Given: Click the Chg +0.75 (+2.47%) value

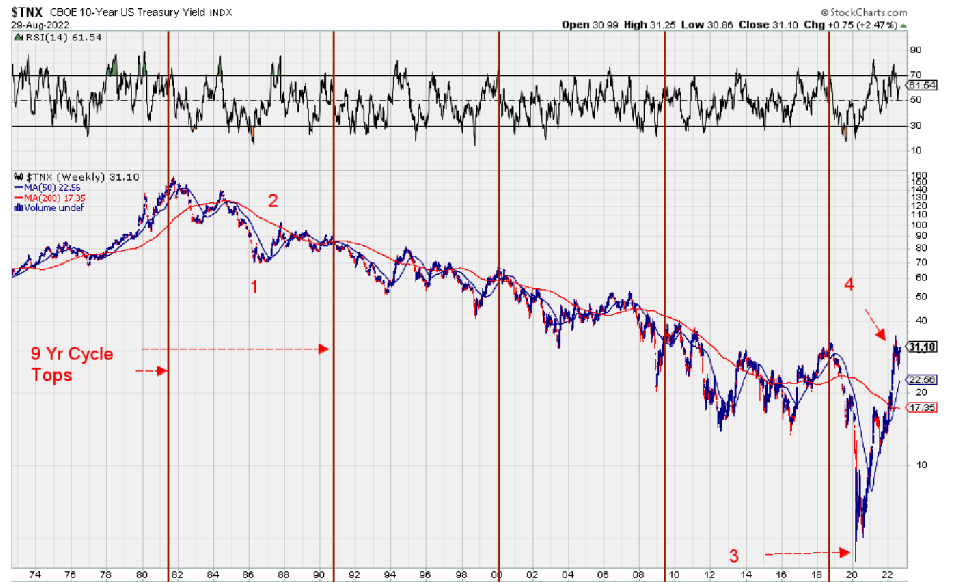Looking at the screenshot, I should click(850, 25).
